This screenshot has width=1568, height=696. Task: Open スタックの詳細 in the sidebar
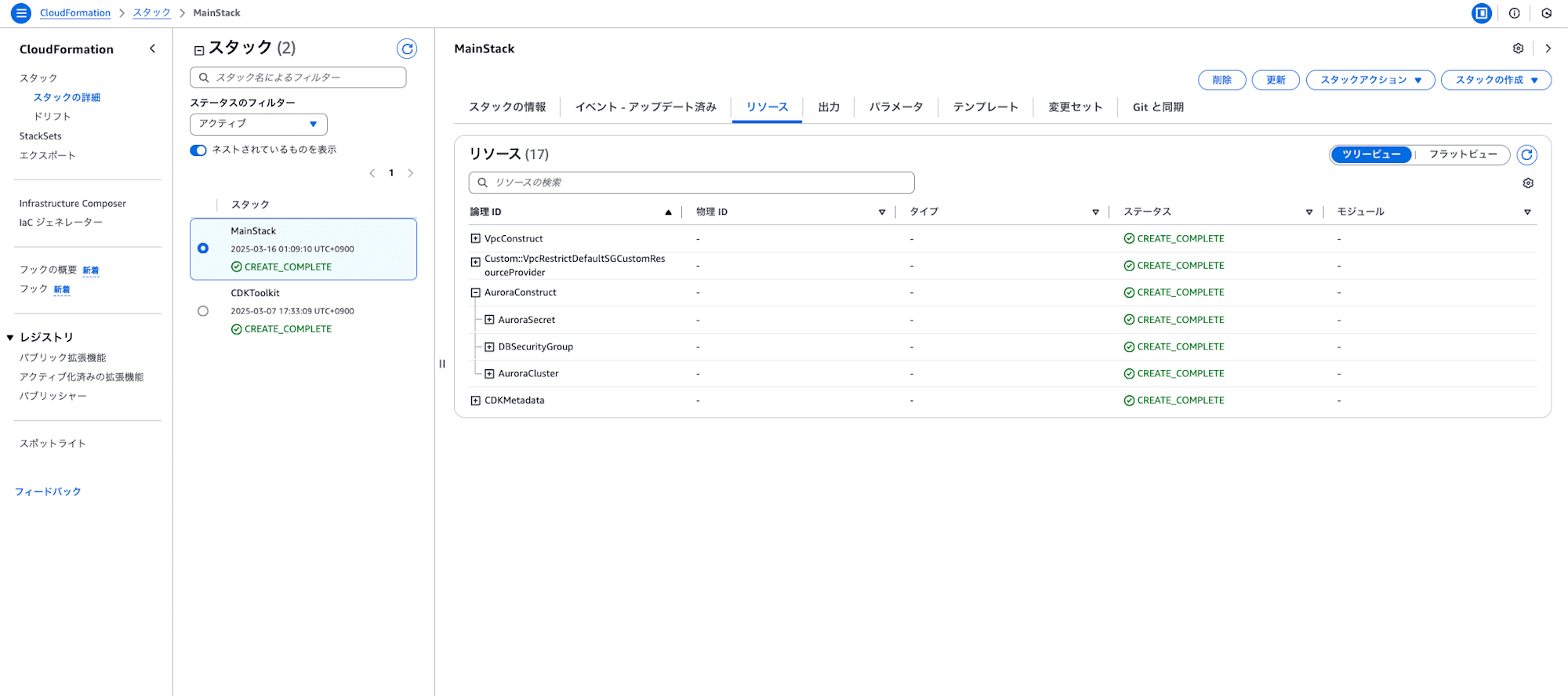[67, 98]
